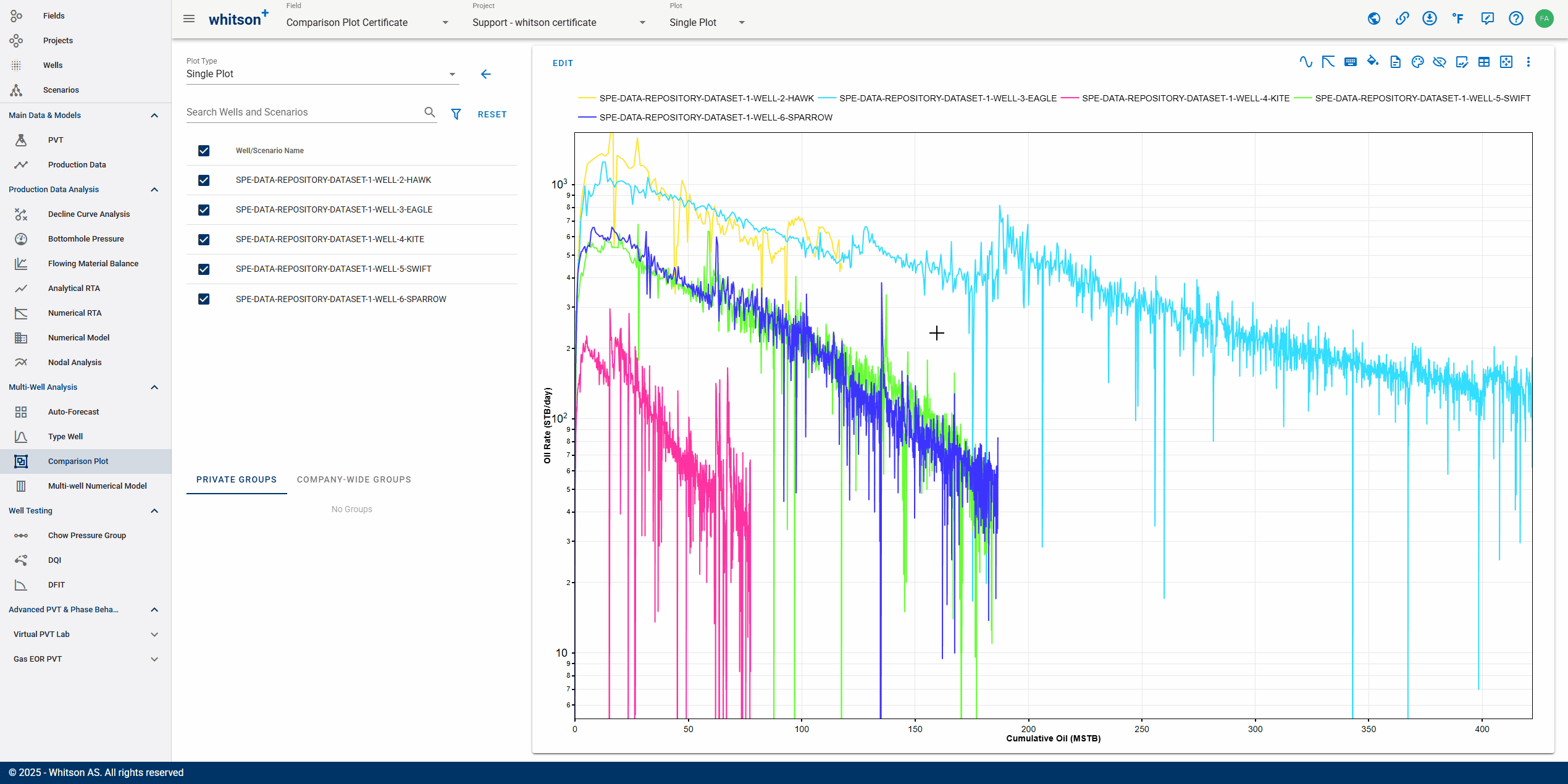
Task: Click the table grid view icon
Action: pos(1484,62)
